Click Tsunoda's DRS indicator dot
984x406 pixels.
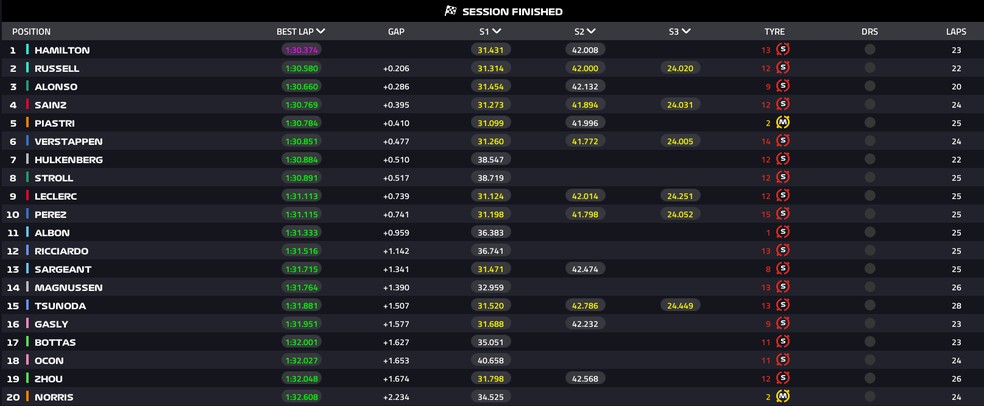point(870,305)
